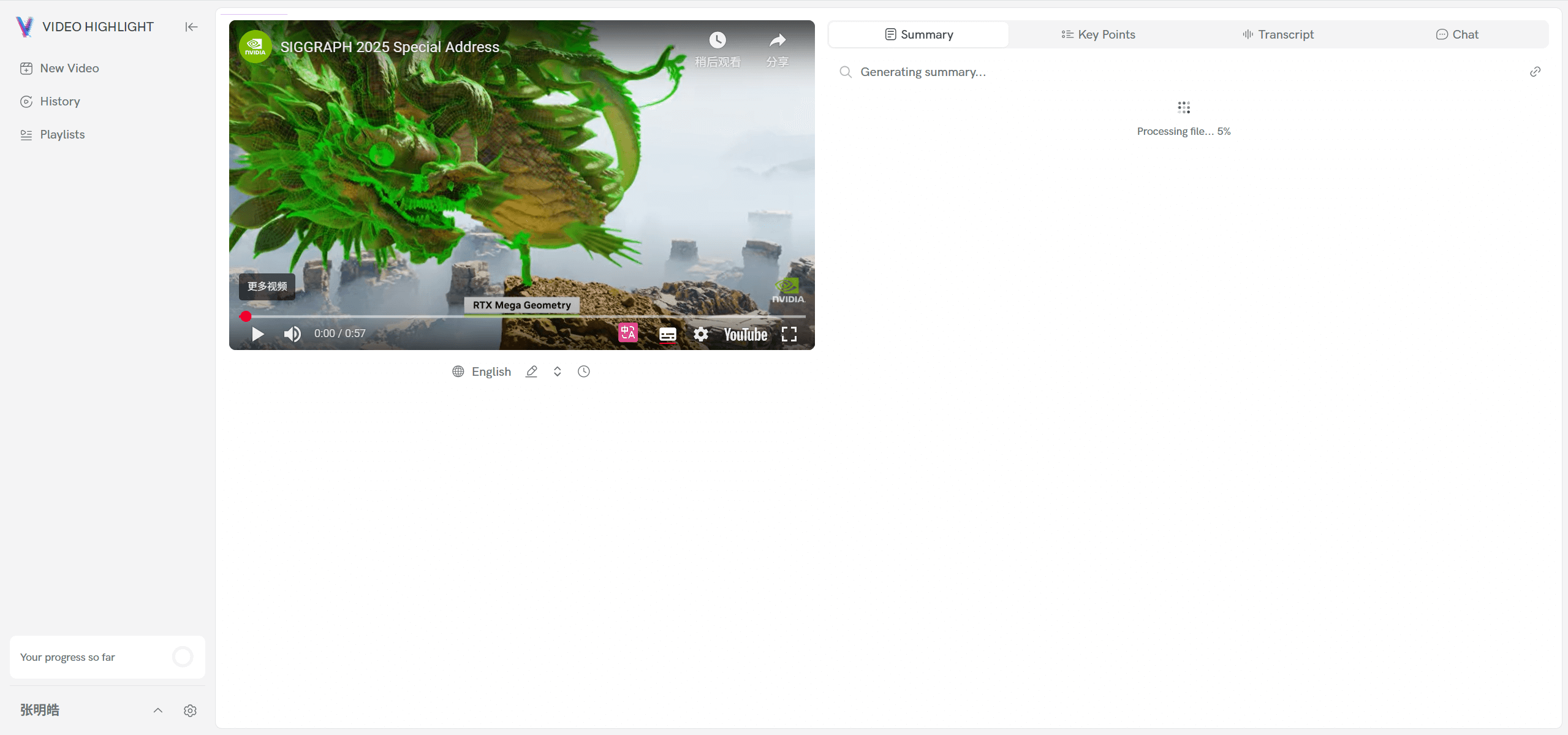Open account settings gear icon
The image size is (1568, 735).
coord(190,710)
